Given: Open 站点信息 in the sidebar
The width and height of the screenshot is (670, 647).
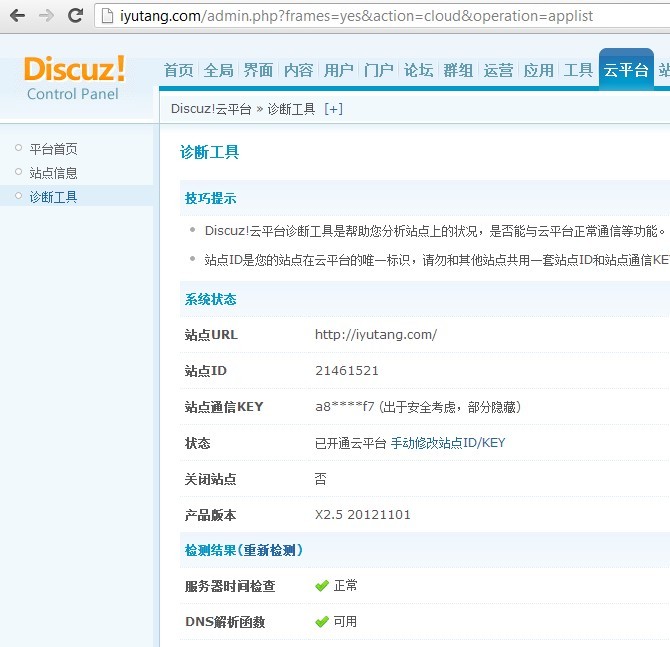Looking at the screenshot, I should pos(53,173).
